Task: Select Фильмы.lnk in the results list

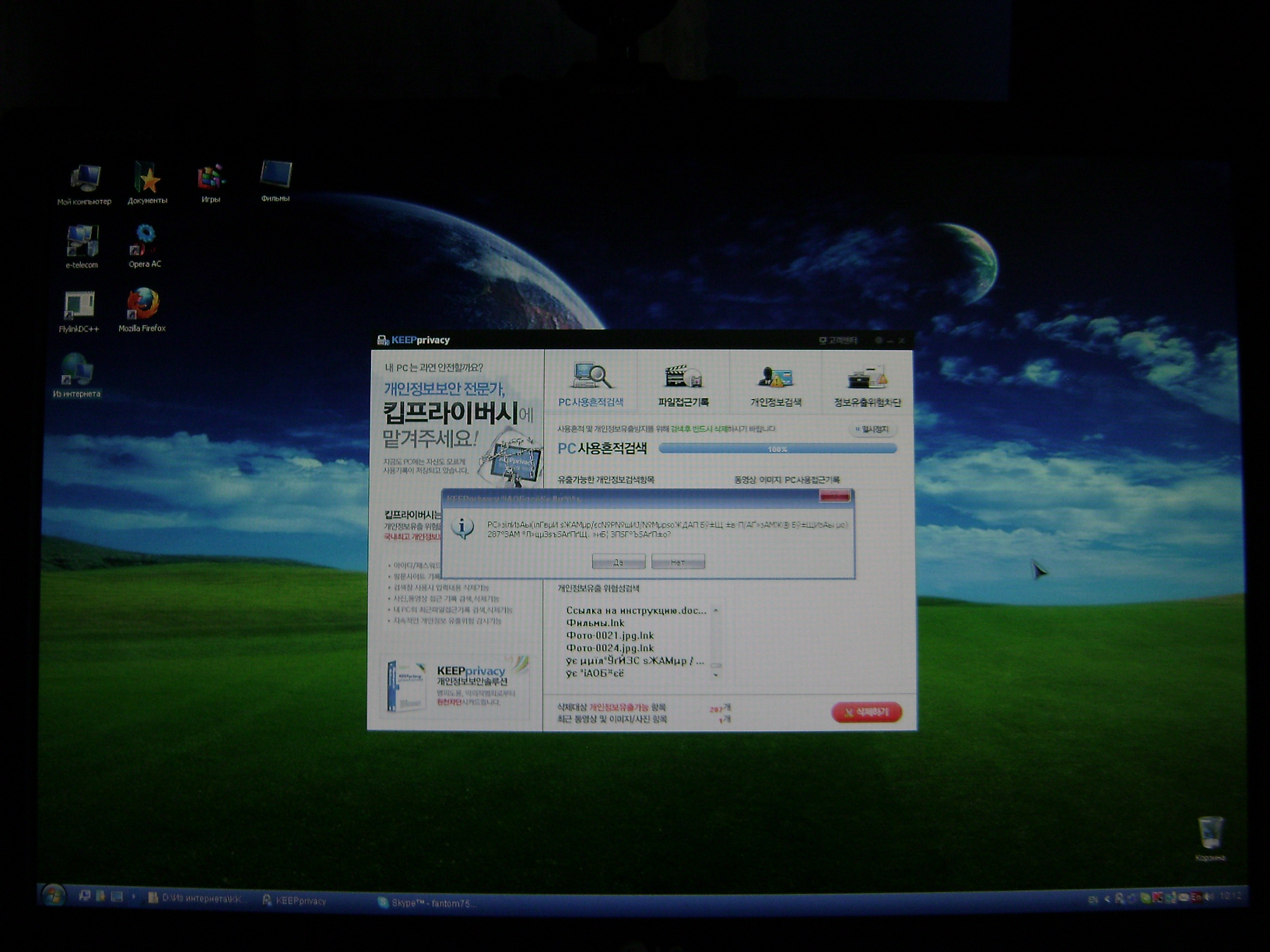Action: tap(595, 623)
